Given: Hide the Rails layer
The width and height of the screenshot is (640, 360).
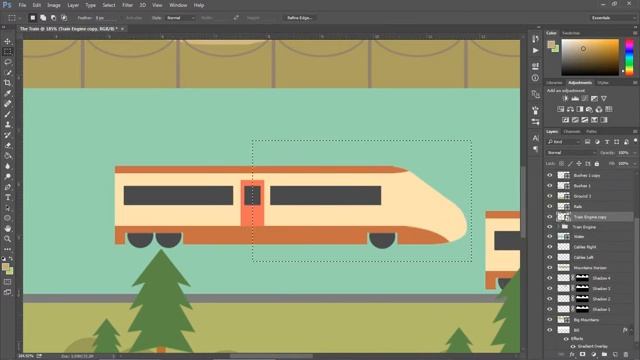Looking at the screenshot, I should 550,207.
